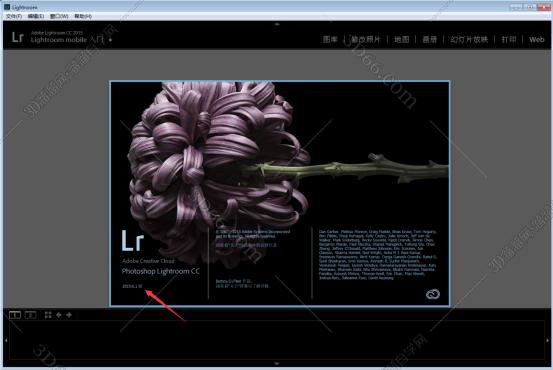Open the 文件(F) menu
The width and height of the screenshot is (553, 370).
point(14,16)
